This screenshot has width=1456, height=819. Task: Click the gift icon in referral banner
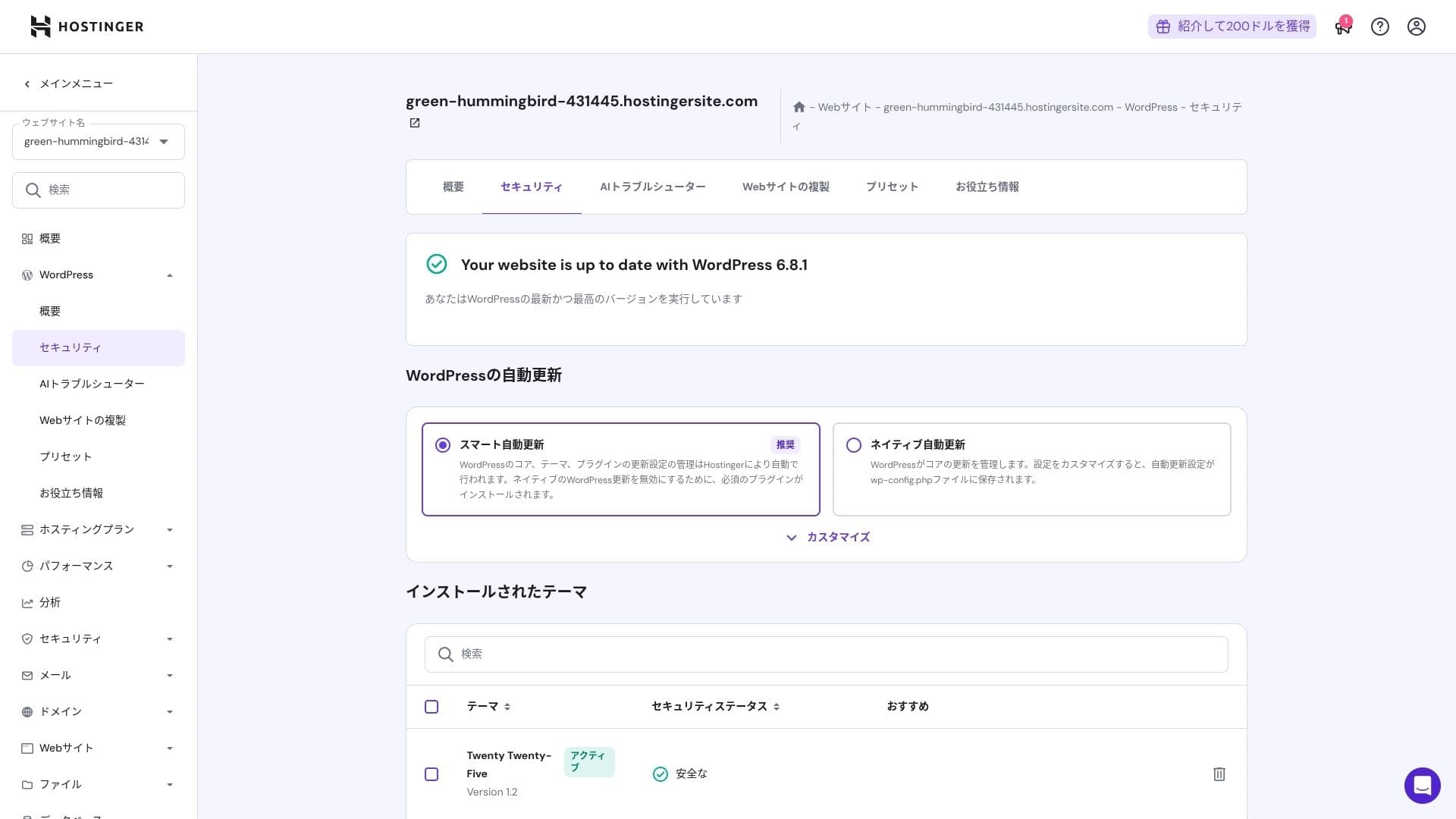click(1163, 27)
